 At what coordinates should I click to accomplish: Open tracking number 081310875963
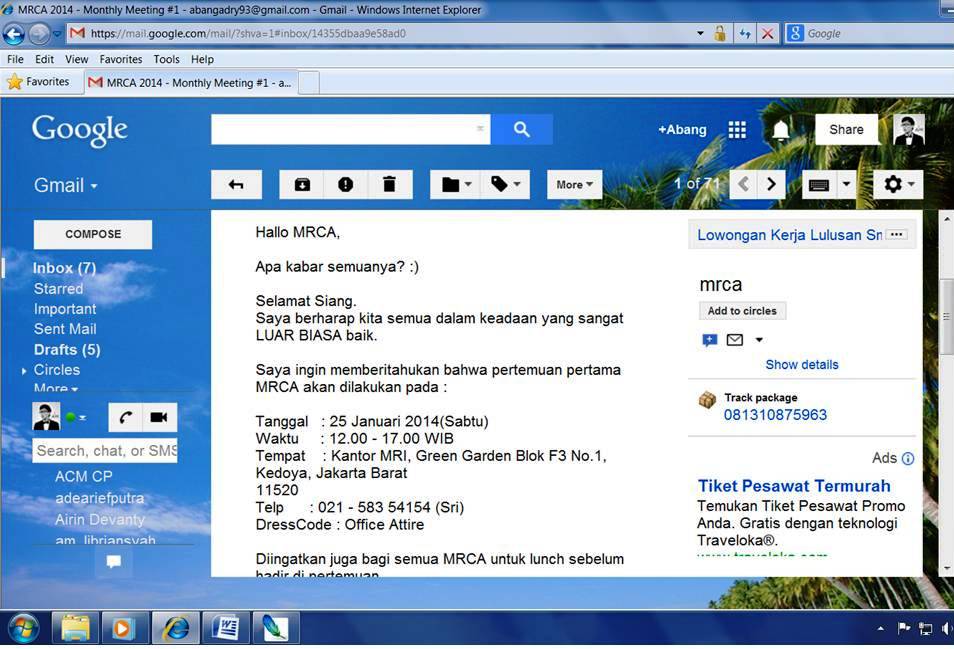775,415
